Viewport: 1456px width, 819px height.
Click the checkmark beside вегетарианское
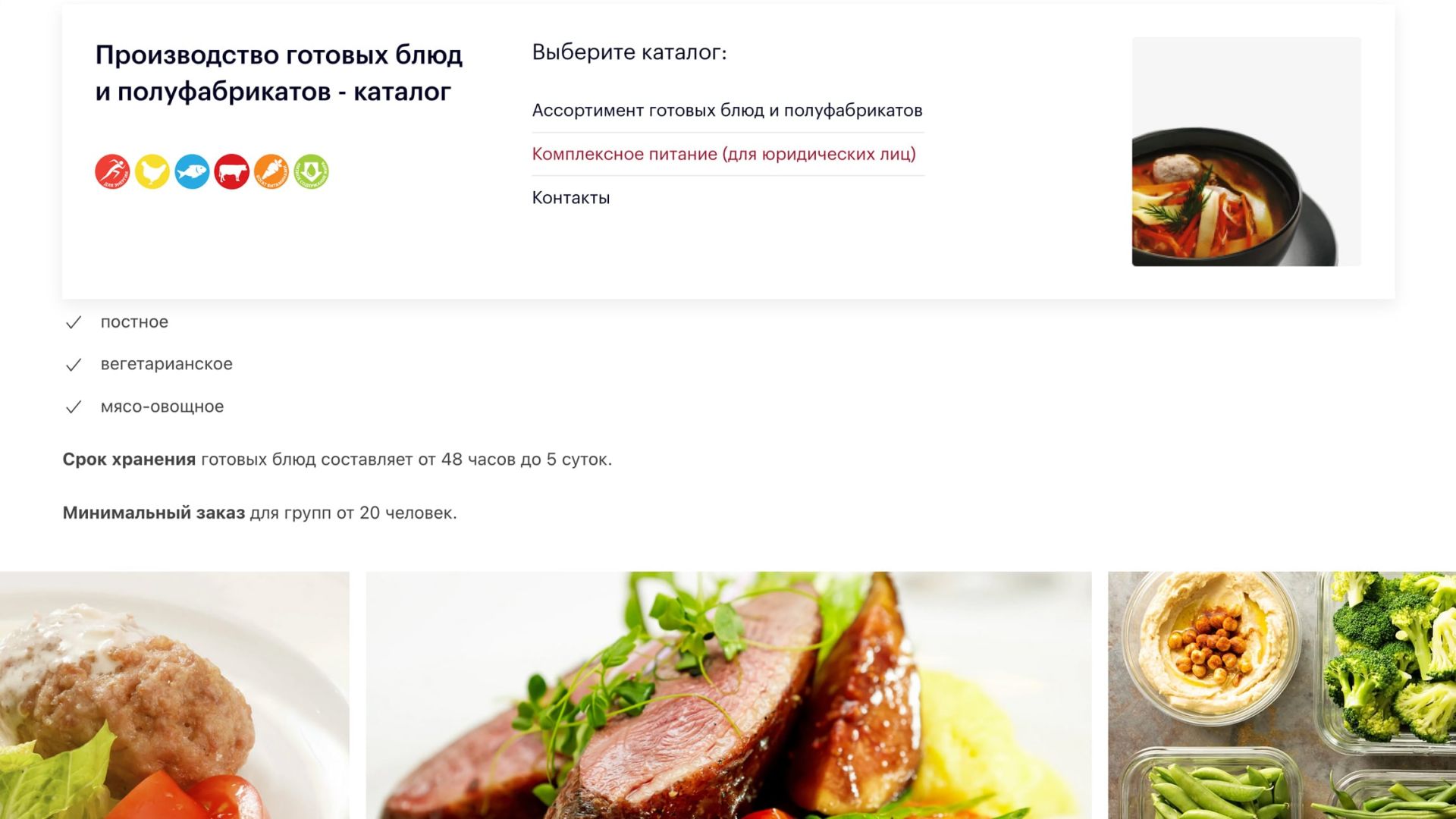[74, 366]
